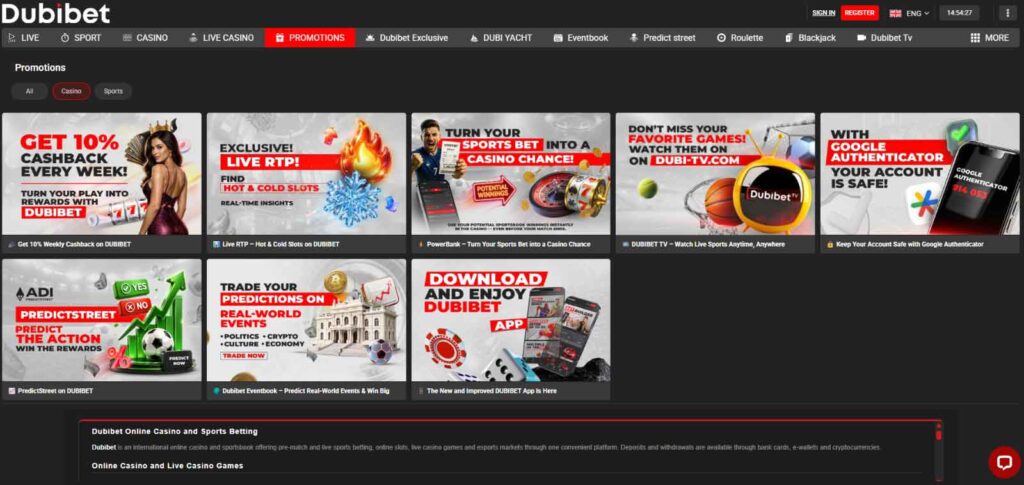Click 'PowerBank – Turn Your Sports Bet' caption

(x=509, y=244)
